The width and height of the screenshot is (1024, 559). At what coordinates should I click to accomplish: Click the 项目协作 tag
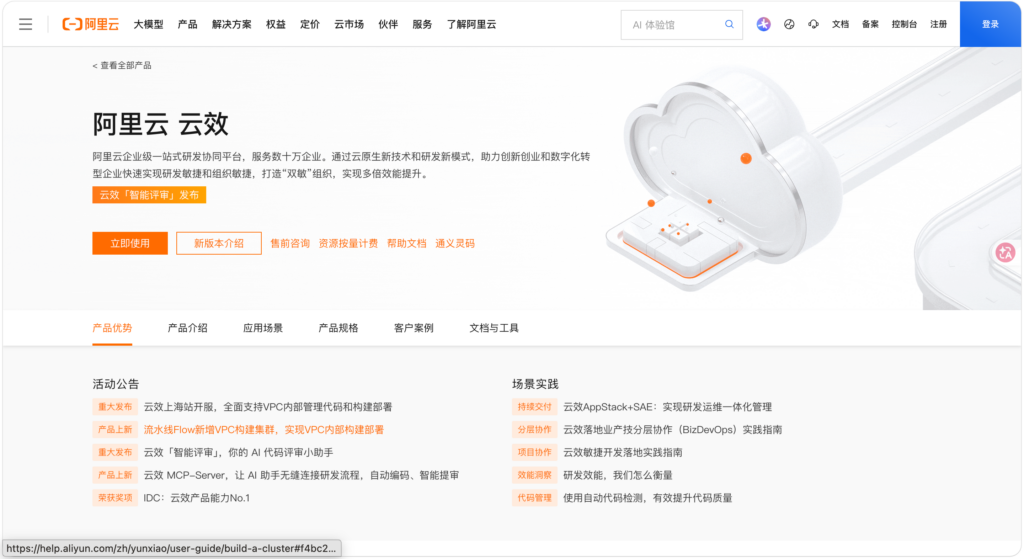(x=534, y=452)
